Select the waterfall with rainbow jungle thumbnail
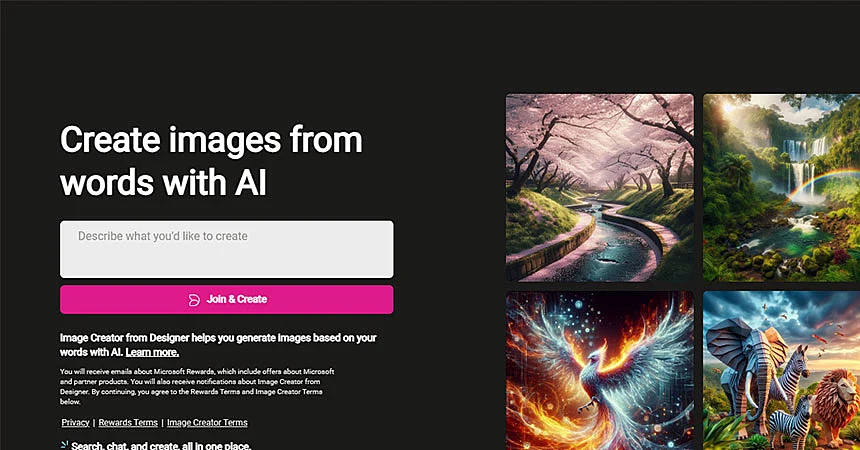 782,188
